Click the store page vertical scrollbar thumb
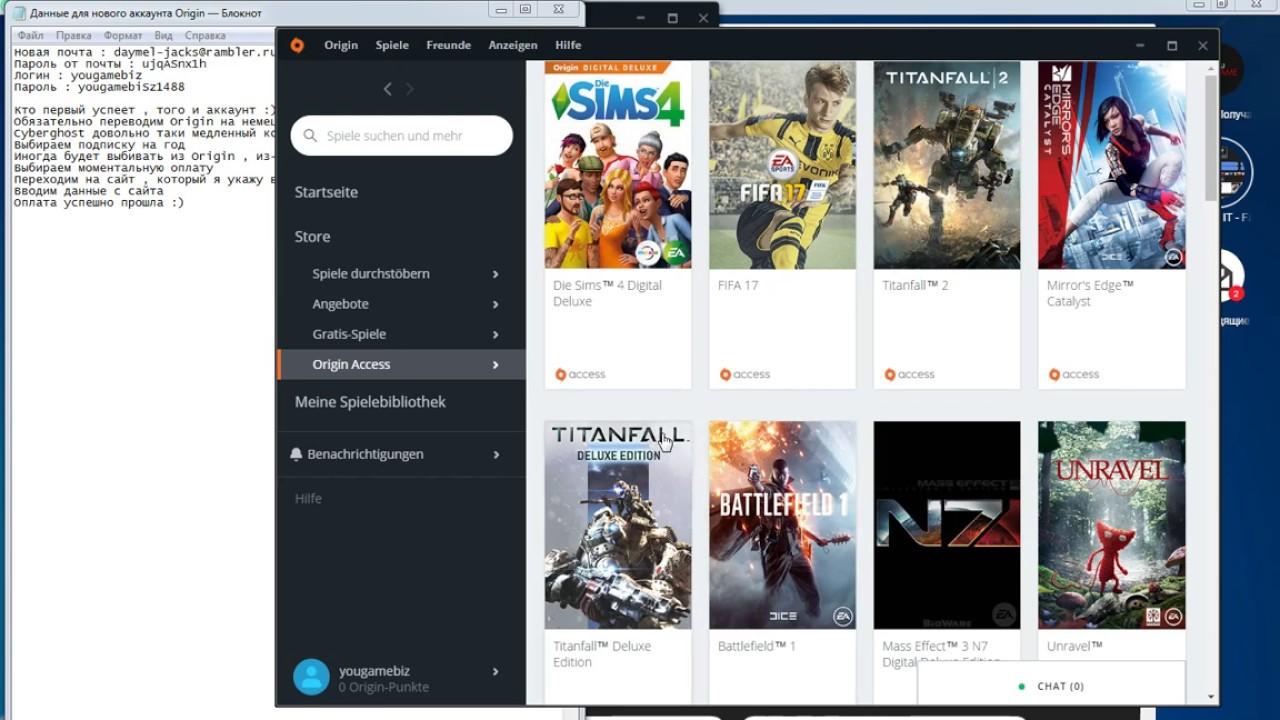The height and width of the screenshot is (720, 1280). (x=1211, y=138)
